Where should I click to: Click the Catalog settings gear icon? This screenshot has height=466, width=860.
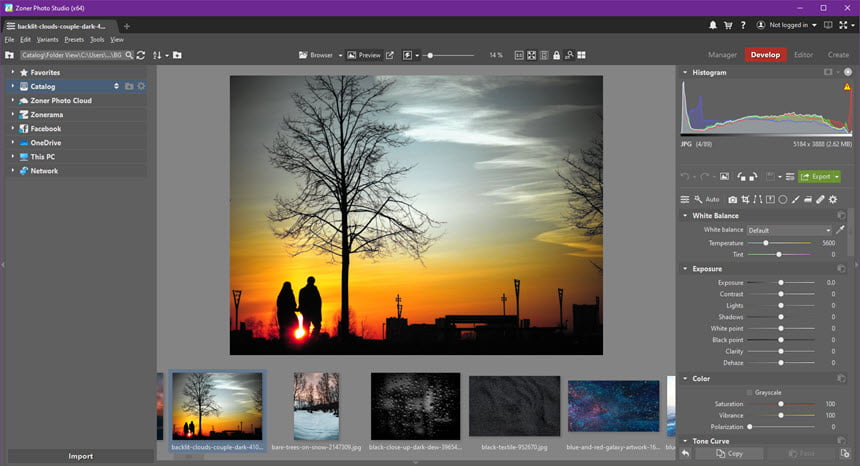point(142,86)
